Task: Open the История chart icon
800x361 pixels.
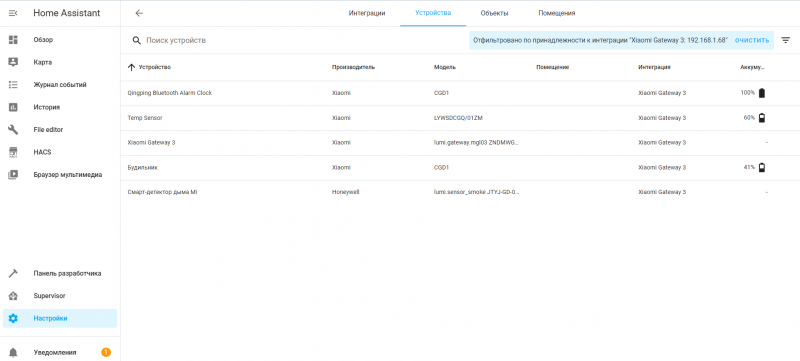Action: [x=13, y=107]
